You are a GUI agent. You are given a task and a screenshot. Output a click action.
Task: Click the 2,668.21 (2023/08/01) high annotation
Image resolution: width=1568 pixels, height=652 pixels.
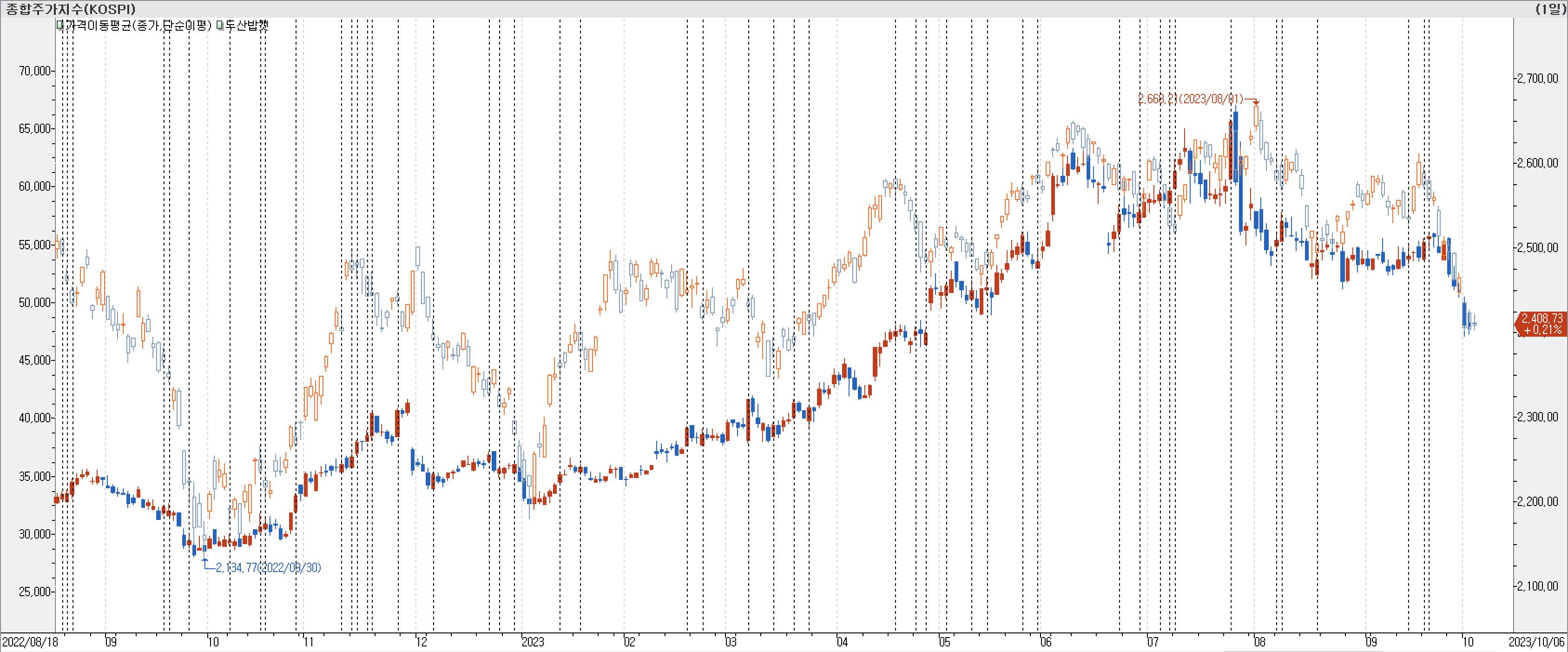pyautogui.click(x=1190, y=99)
